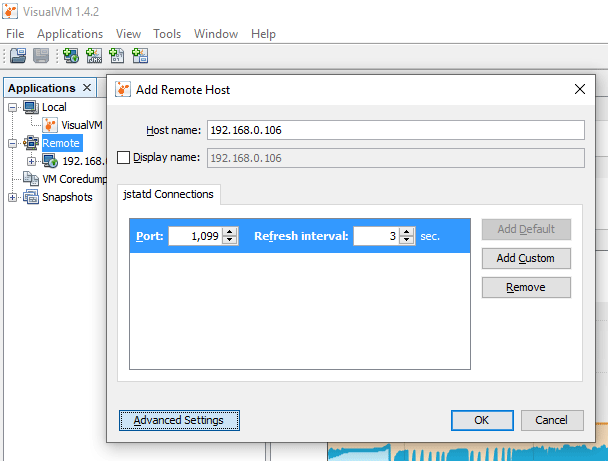
Task: Click the Add Custom button
Action: [526, 258]
